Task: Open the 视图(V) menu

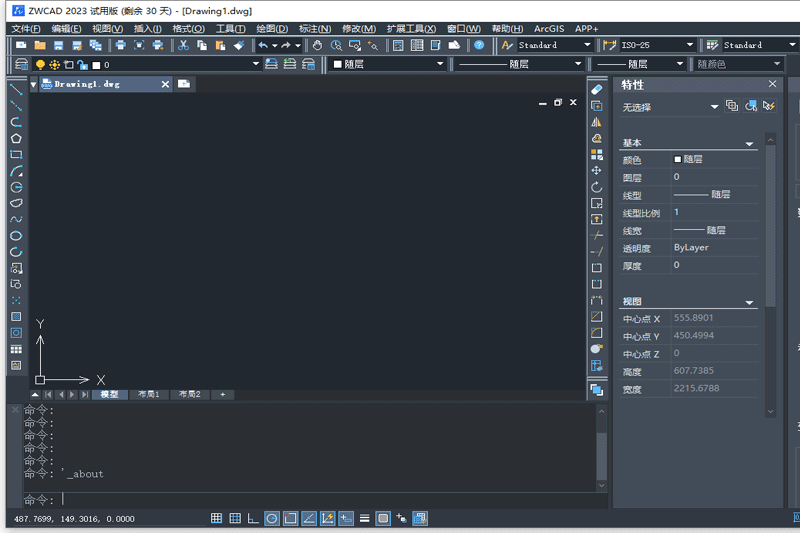Action: [107, 29]
